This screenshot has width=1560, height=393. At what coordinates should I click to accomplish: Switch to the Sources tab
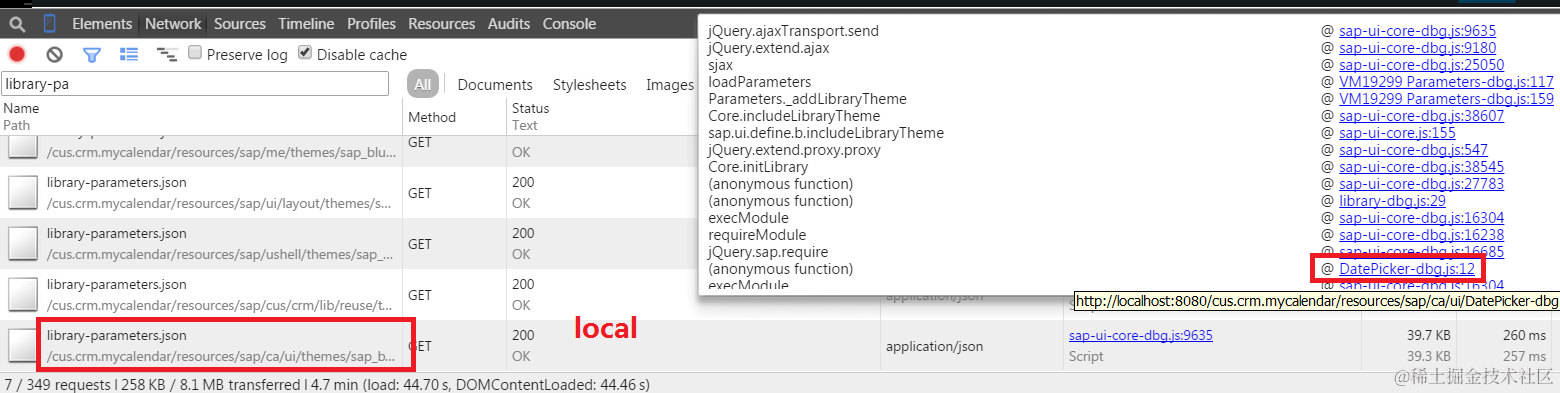(x=240, y=24)
